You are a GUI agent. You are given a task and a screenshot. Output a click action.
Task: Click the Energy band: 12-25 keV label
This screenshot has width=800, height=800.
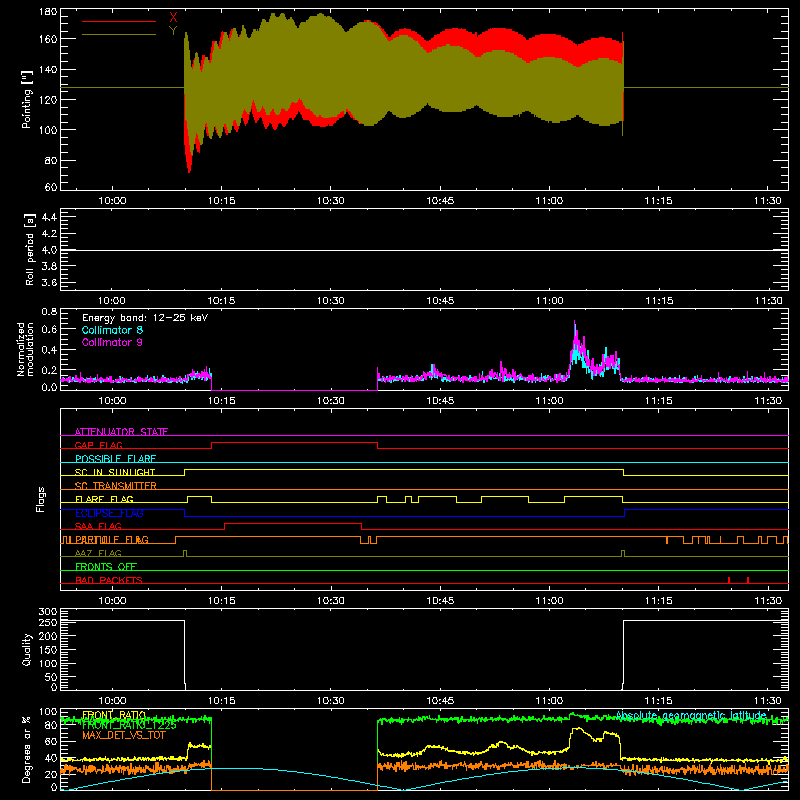tap(145, 318)
